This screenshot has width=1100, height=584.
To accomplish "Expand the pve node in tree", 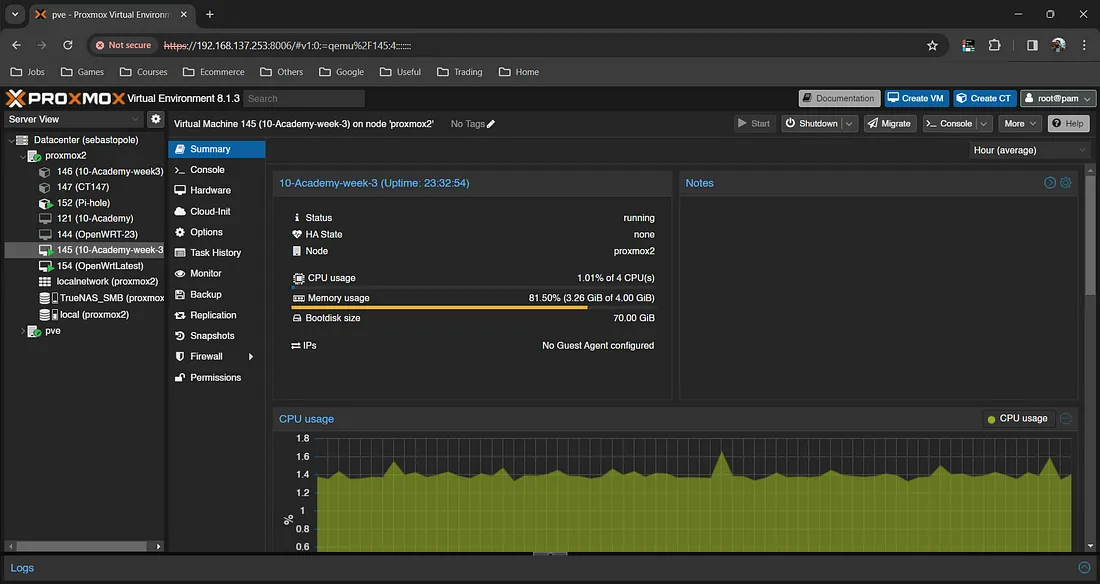I will click(x=23, y=331).
